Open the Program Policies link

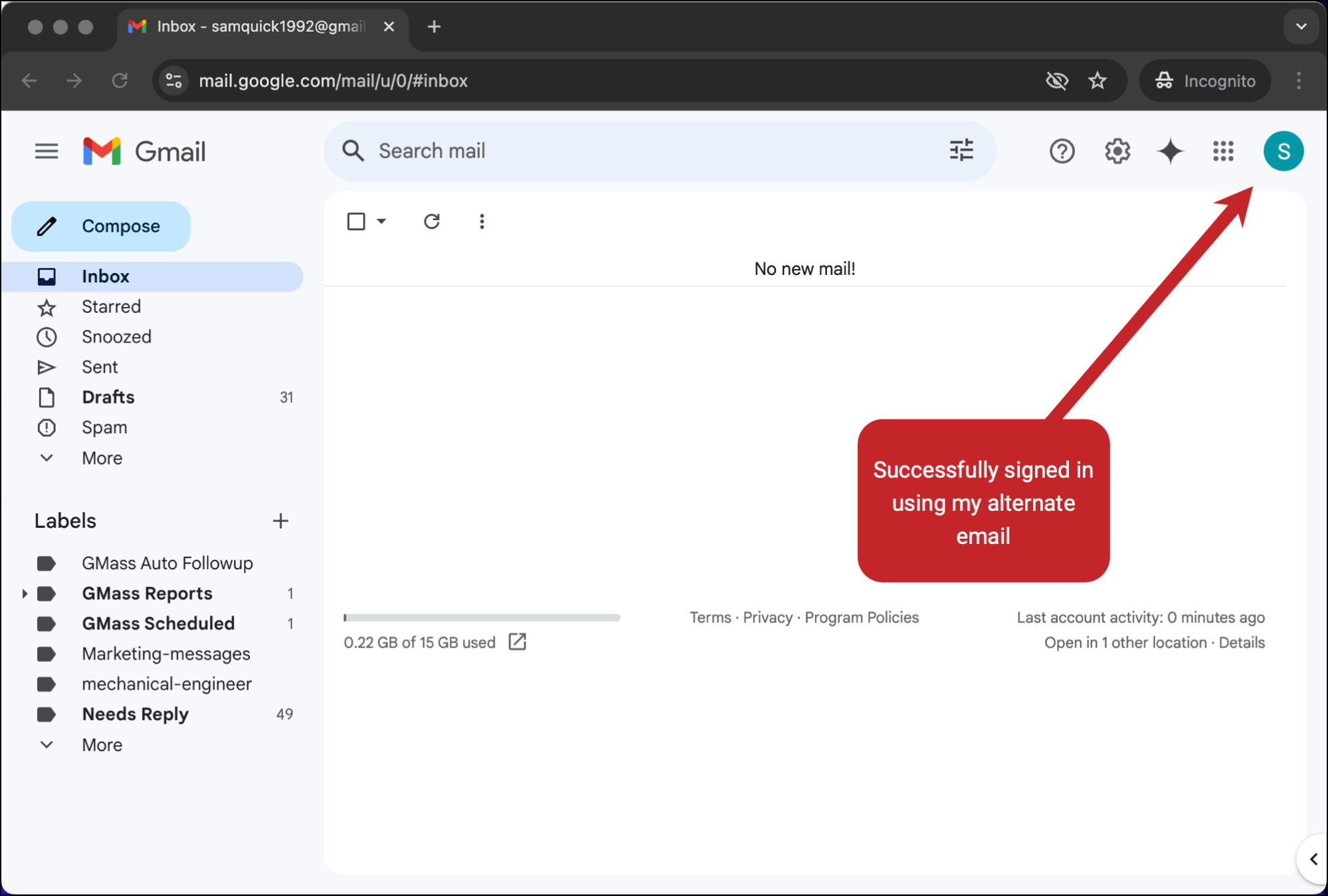pos(861,617)
